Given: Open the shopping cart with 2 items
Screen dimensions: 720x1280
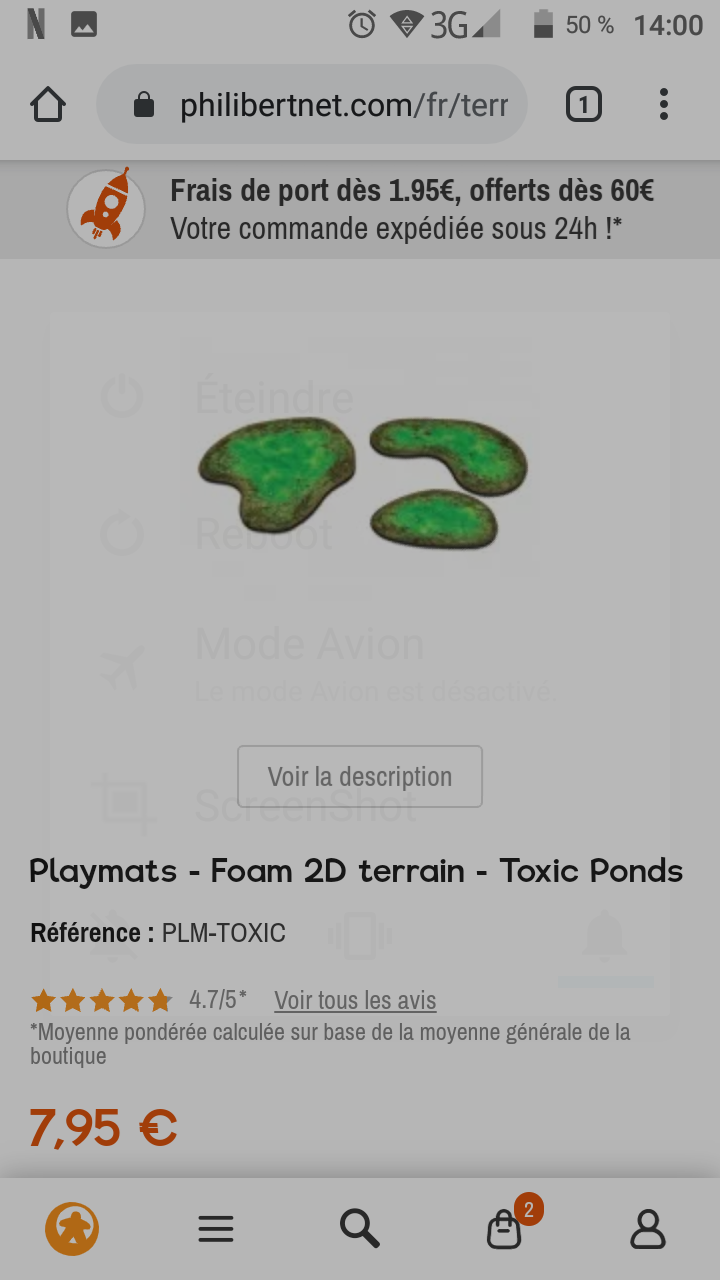Looking at the screenshot, I should click(505, 1229).
